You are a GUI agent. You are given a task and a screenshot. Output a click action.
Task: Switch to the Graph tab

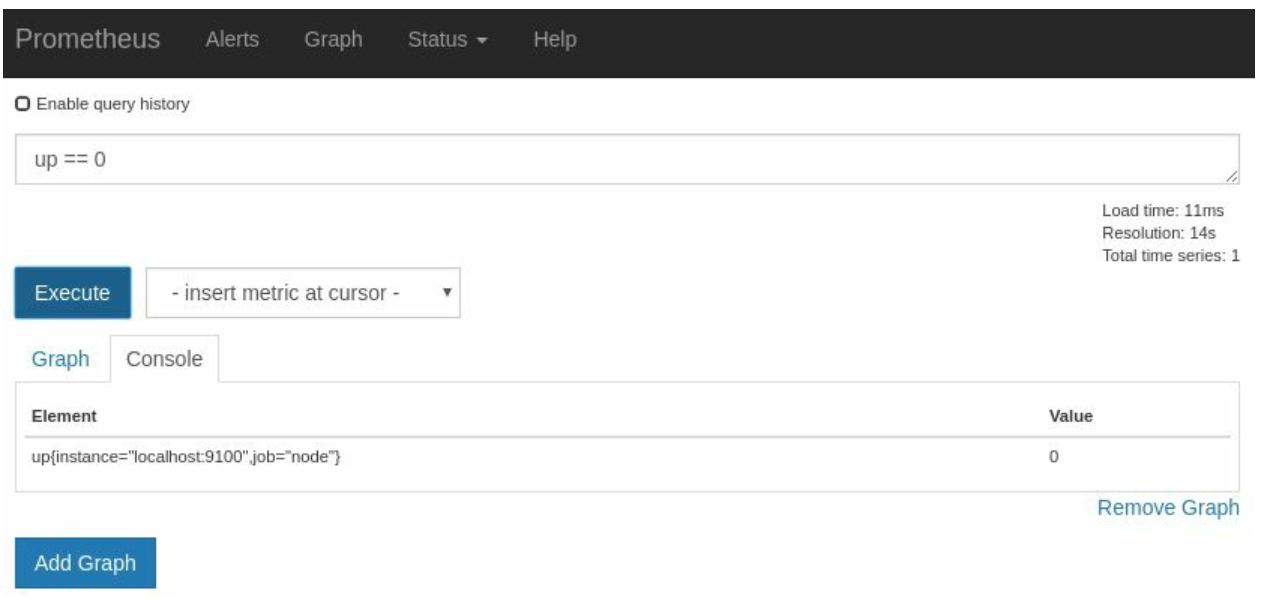point(61,359)
